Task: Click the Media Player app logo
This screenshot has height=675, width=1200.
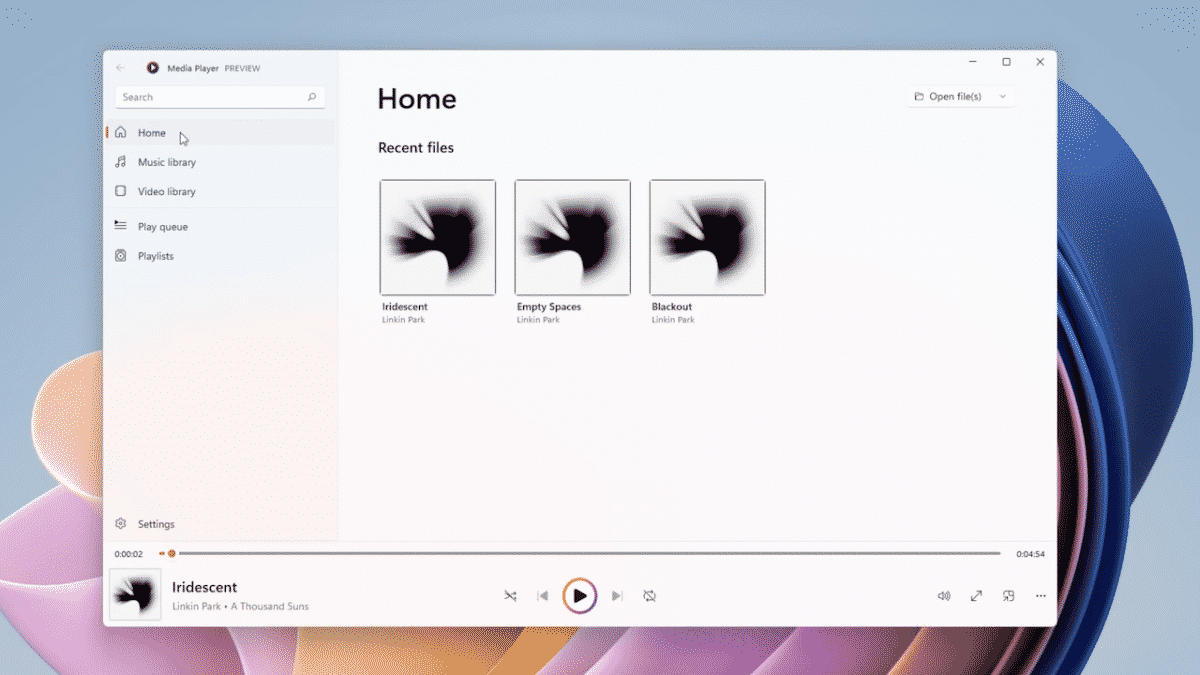Action: tap(152, 68)
